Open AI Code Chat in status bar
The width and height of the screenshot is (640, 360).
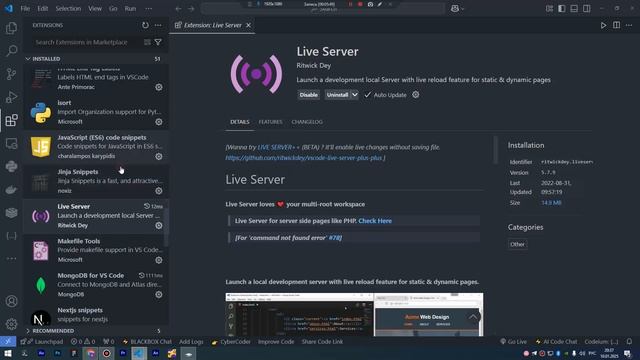[x=556, y=342]
